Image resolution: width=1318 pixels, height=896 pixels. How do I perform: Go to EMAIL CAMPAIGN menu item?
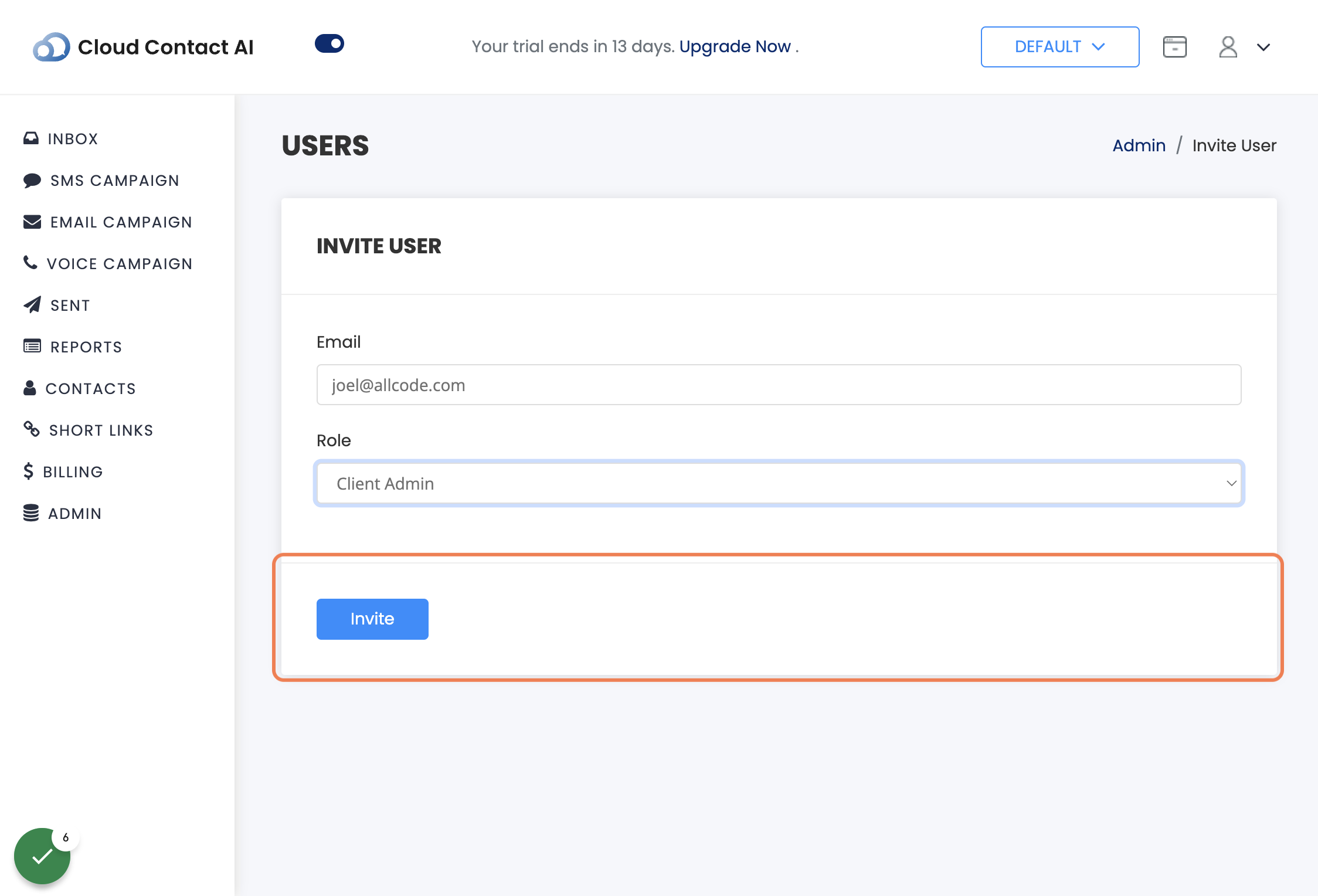point(121,222)
